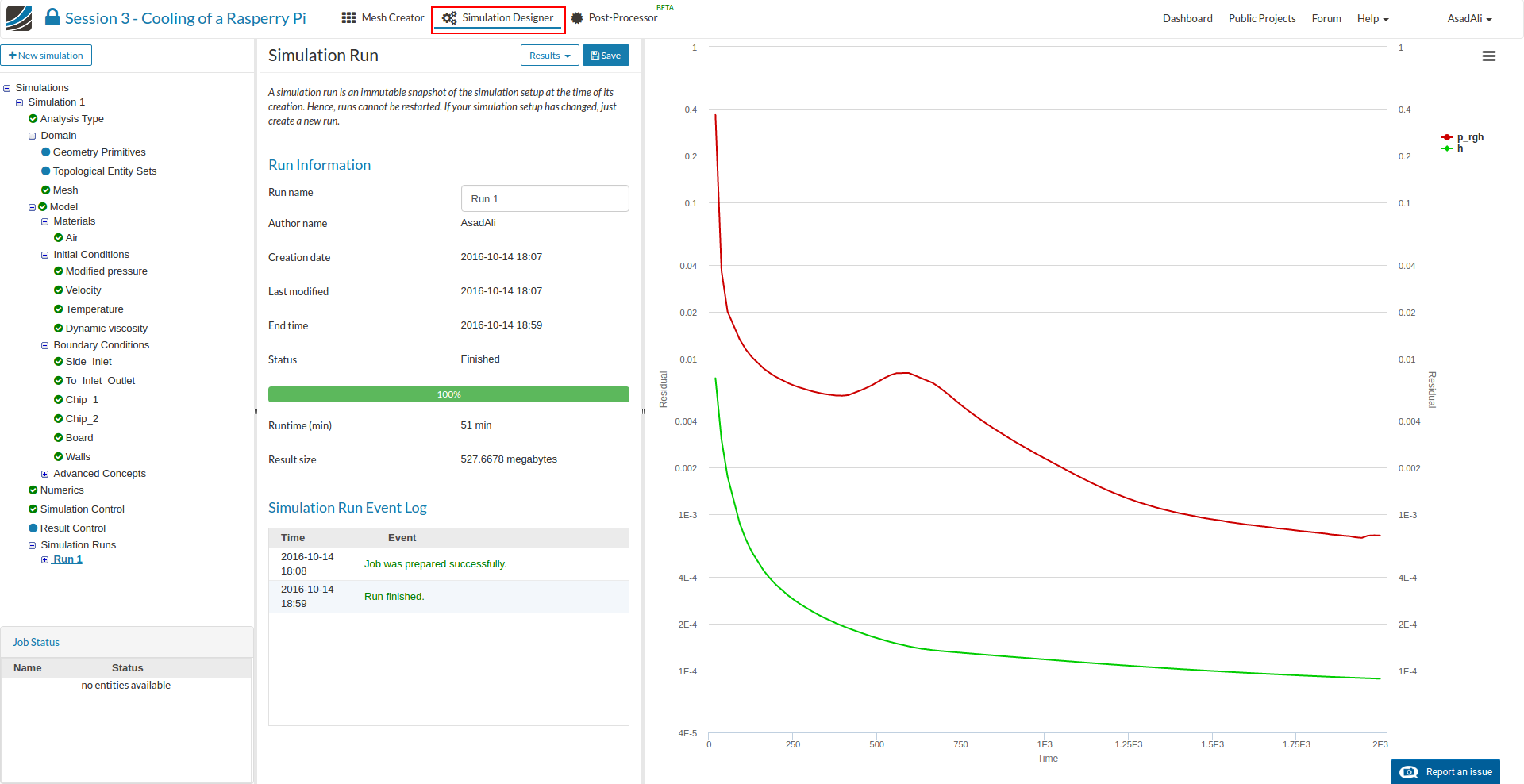
Task: Click the blue dot beside Result Control
Action: (x=33, y=528)
